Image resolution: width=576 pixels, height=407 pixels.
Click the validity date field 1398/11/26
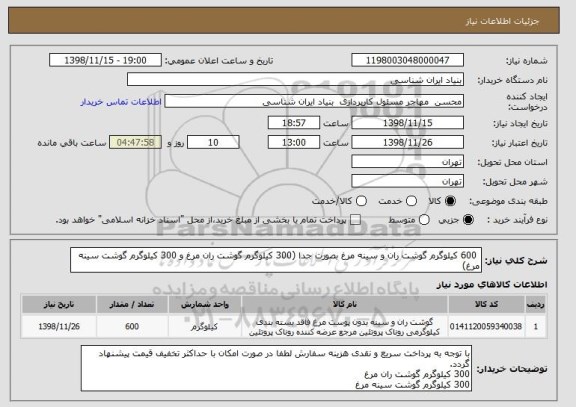pos(407,142)
